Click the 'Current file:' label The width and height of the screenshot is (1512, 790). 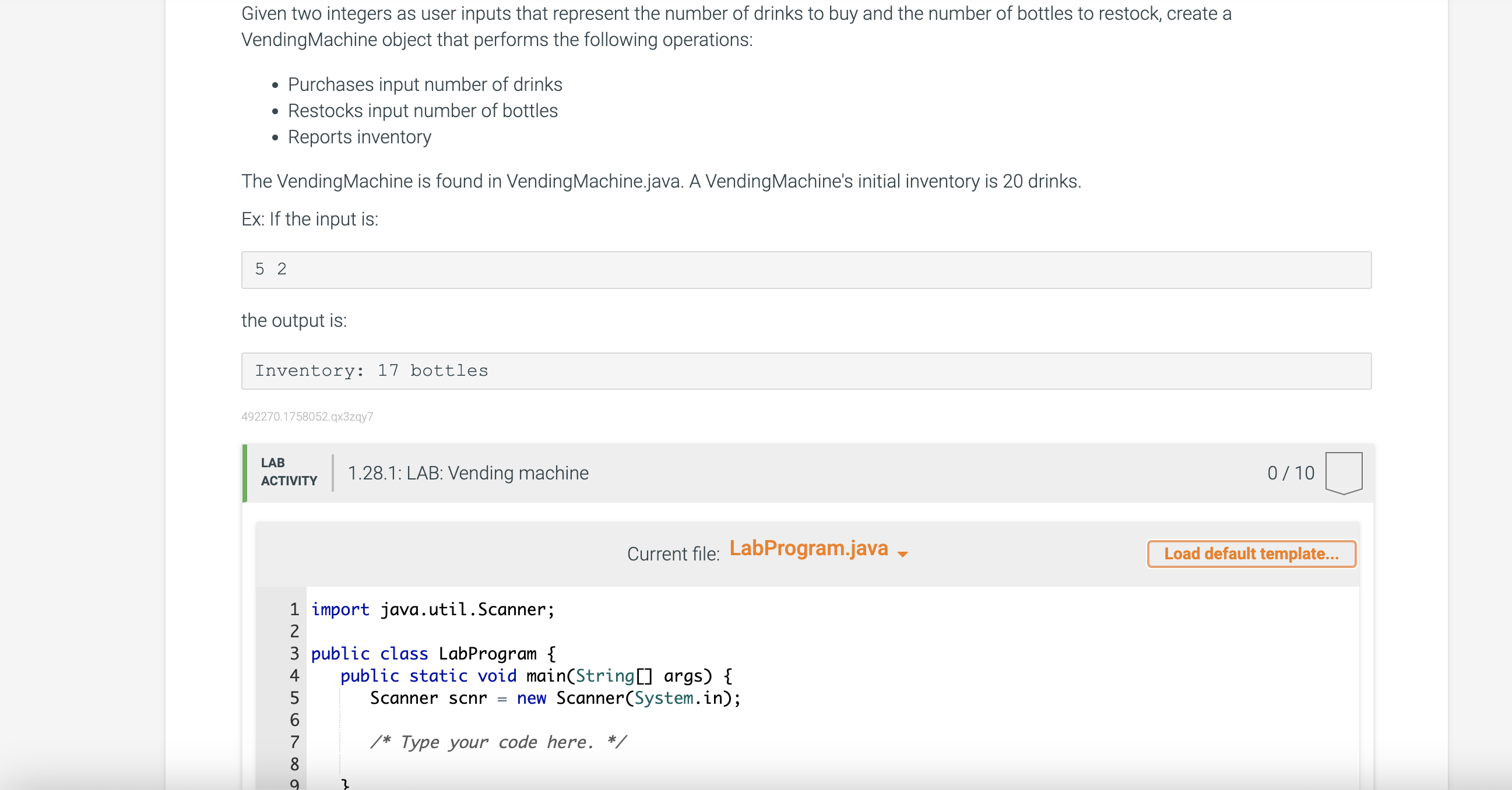pos(673,553)
